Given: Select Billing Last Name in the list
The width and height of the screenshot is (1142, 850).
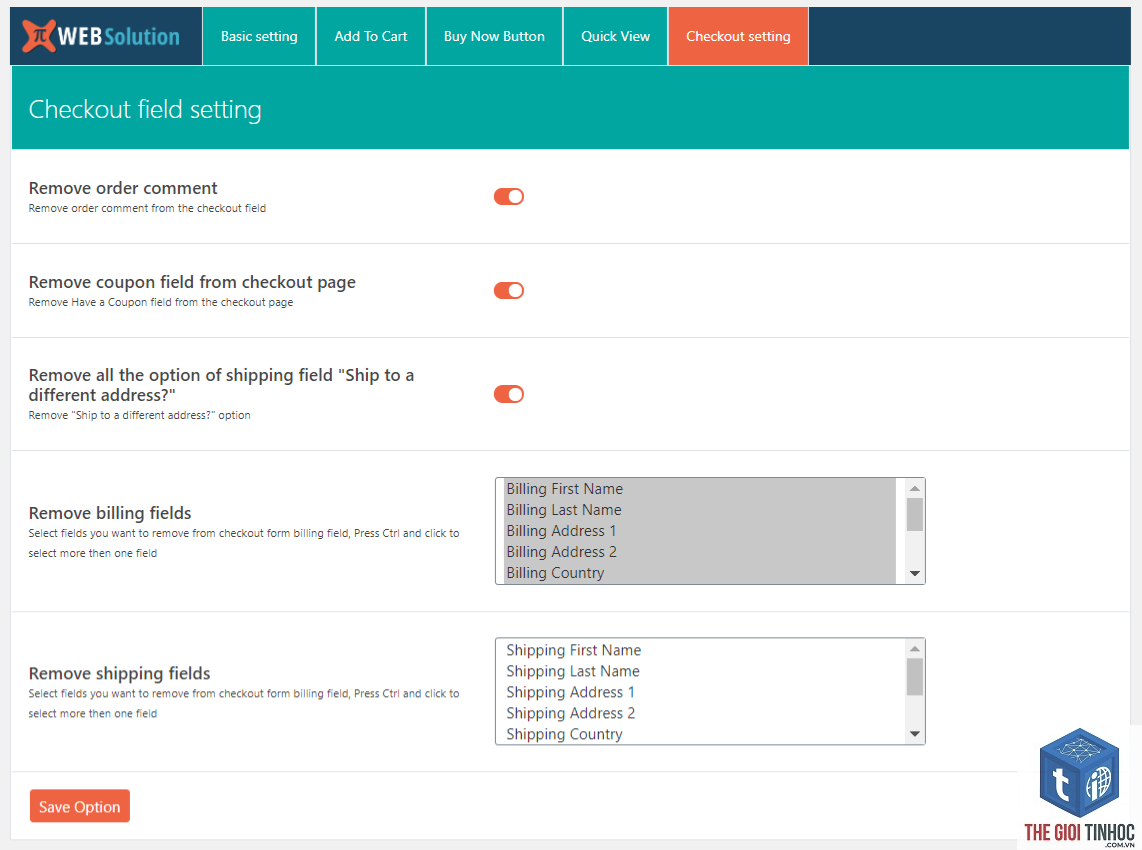Looking at the screenshot, I should coord(700,510).
